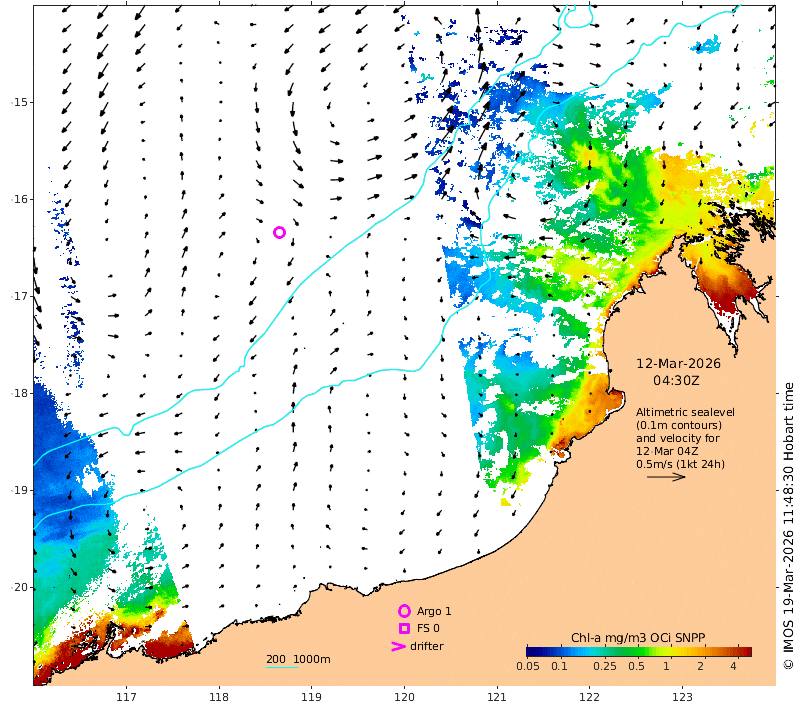Click the colorbar tick label 4
This screenshot has height=710, width=800.
pyautogui.click(x=733, y=666)
